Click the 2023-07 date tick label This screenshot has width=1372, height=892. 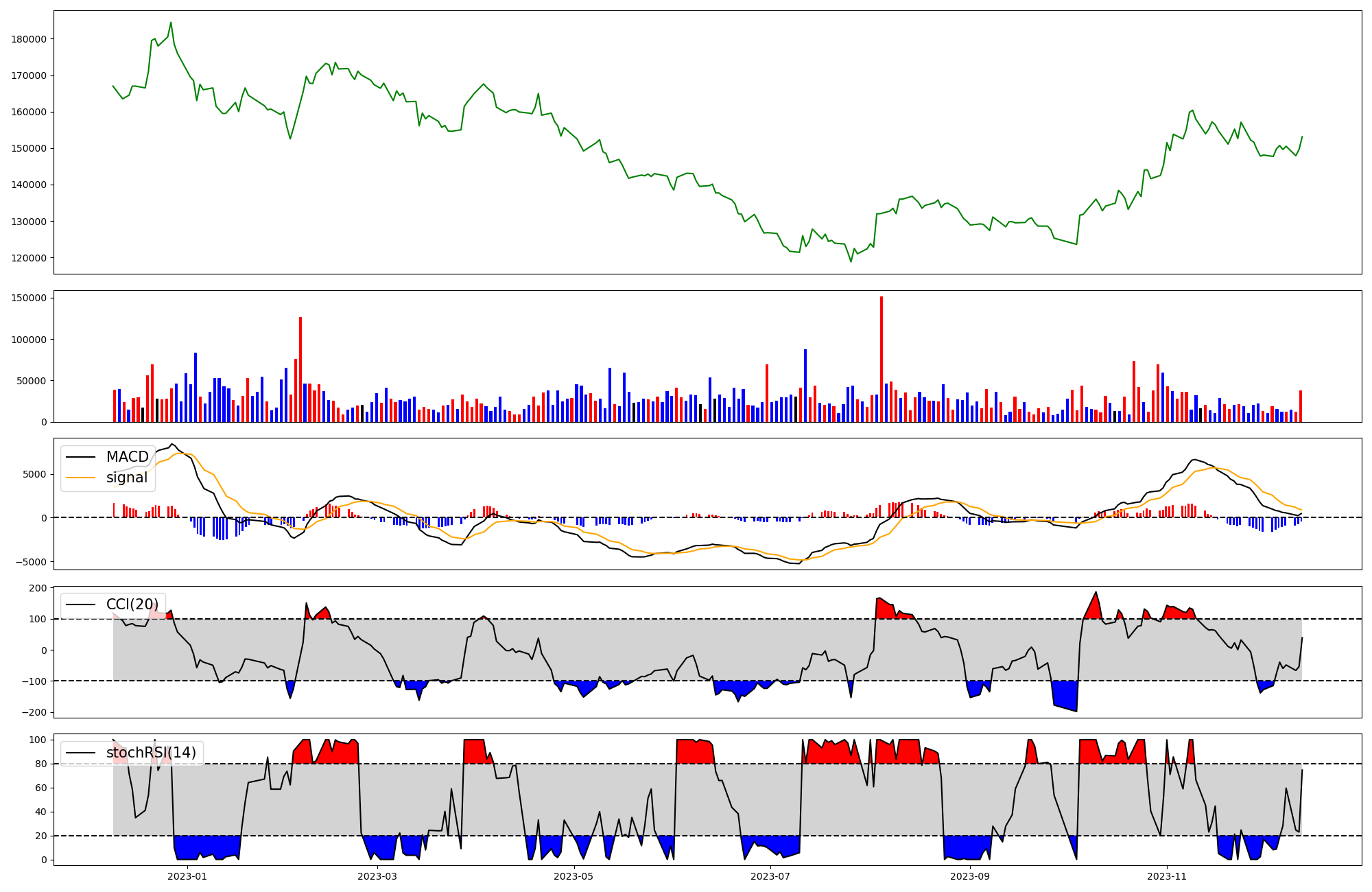click(770, 876)
